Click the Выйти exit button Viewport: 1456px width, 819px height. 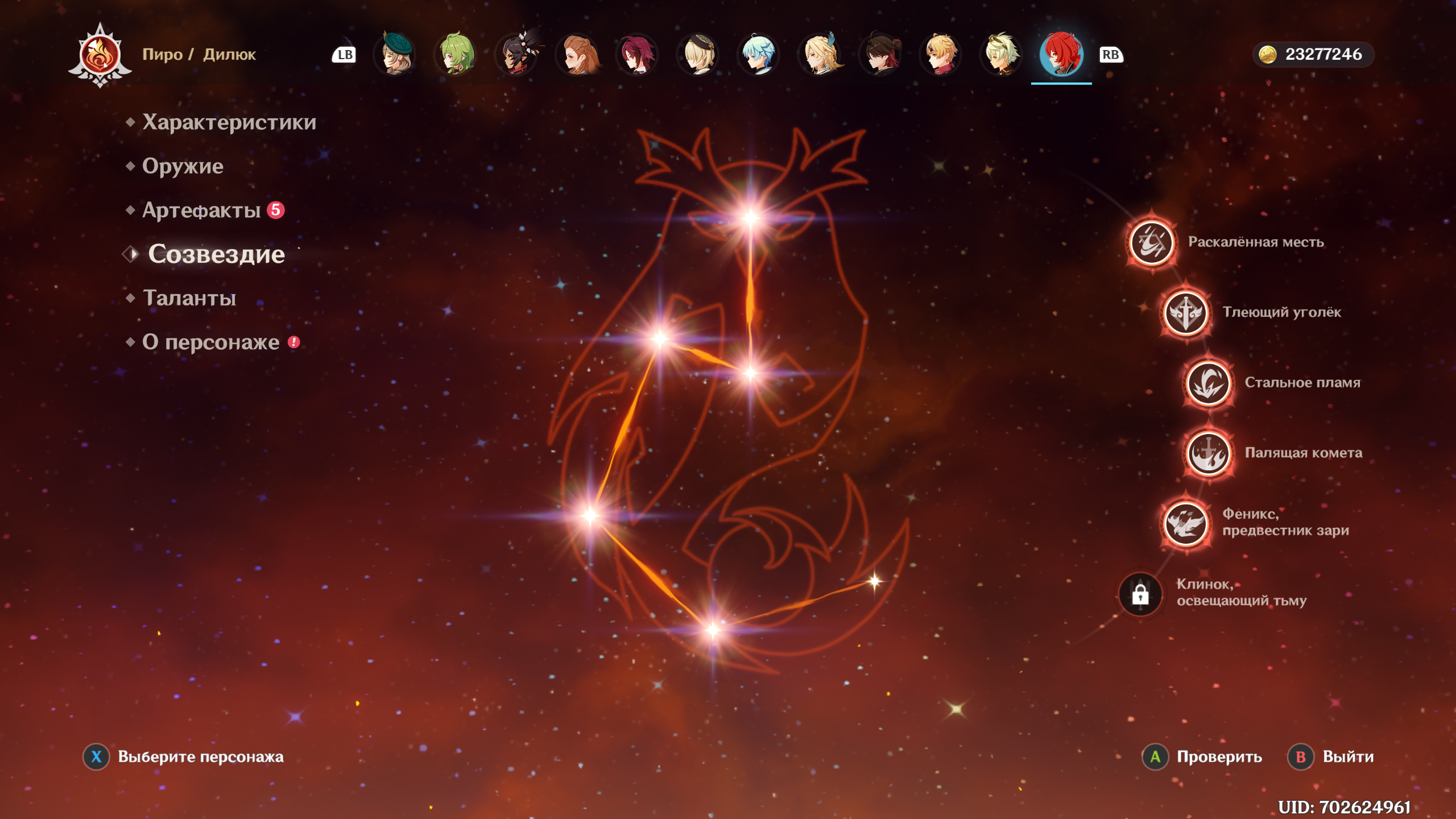coord(1332,757)
